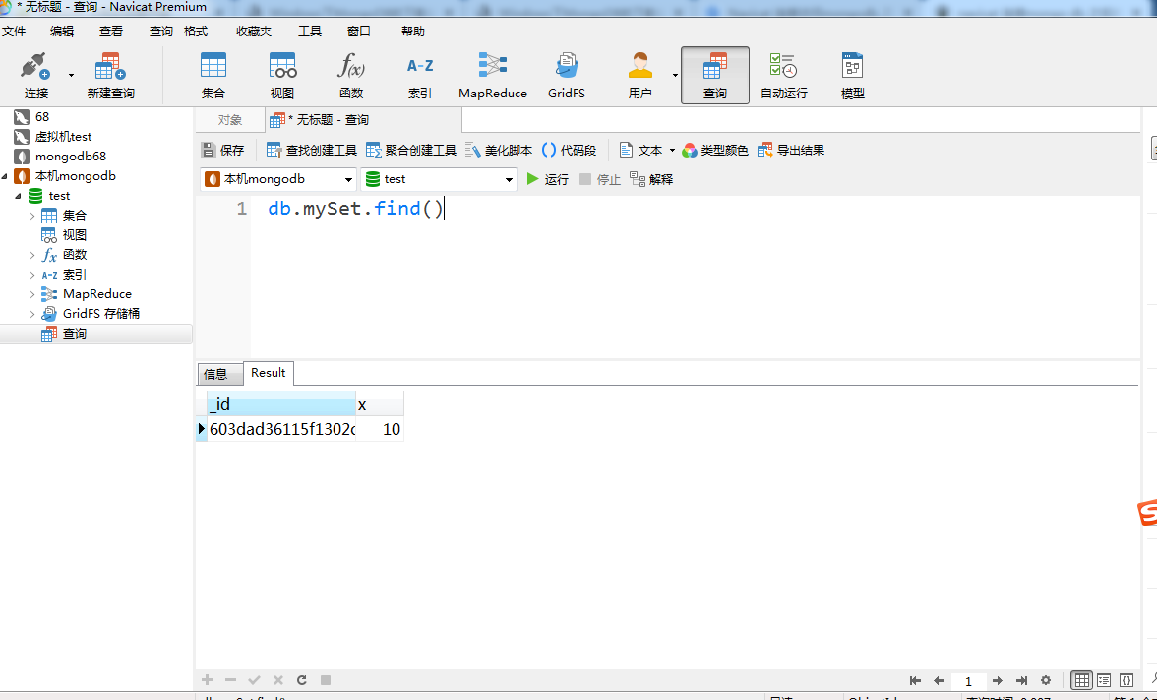Select the cell with value 10

pos(380,429)
